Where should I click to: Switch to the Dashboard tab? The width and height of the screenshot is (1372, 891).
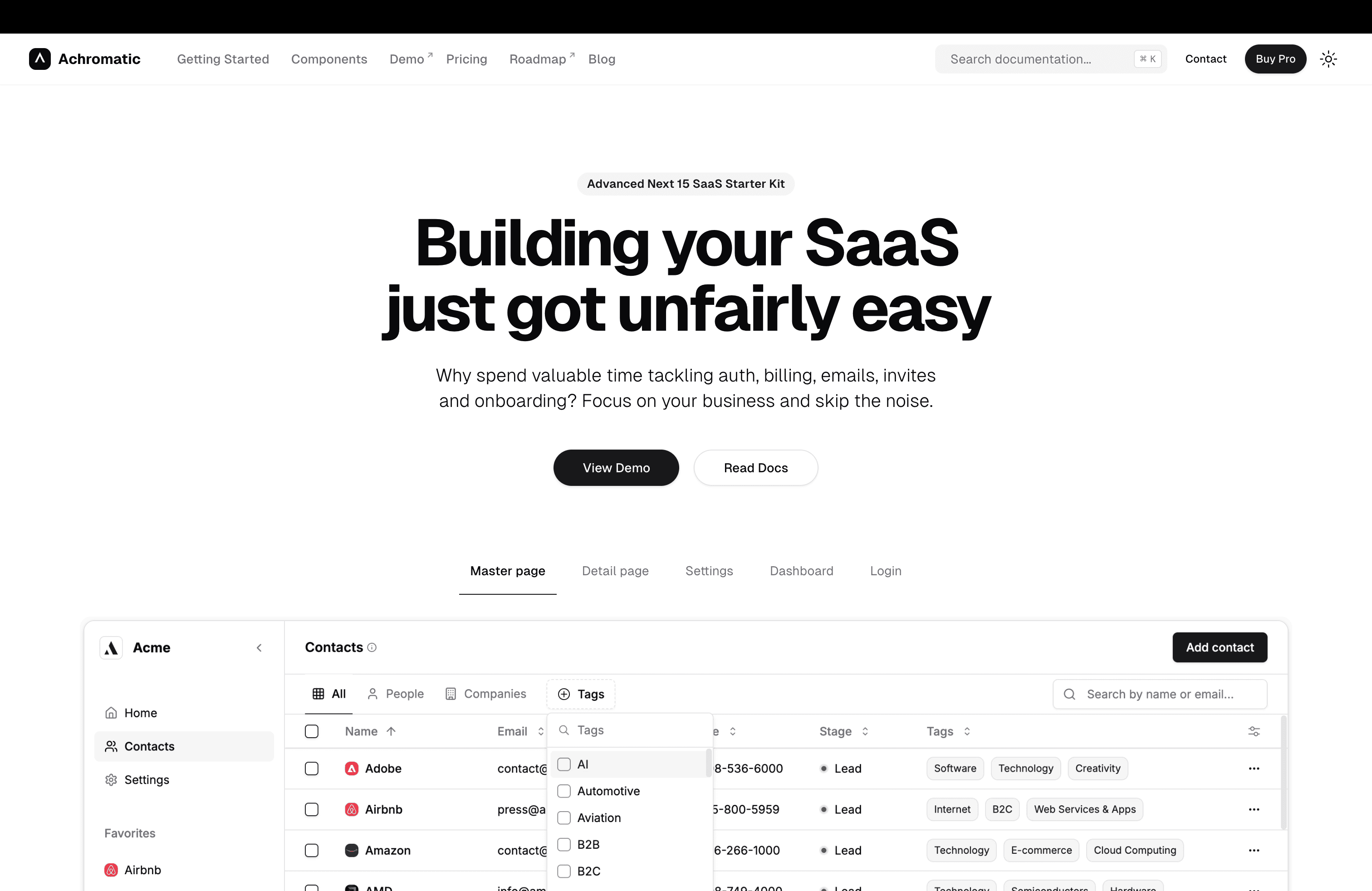pyautogui.click(x=801, y=570)
